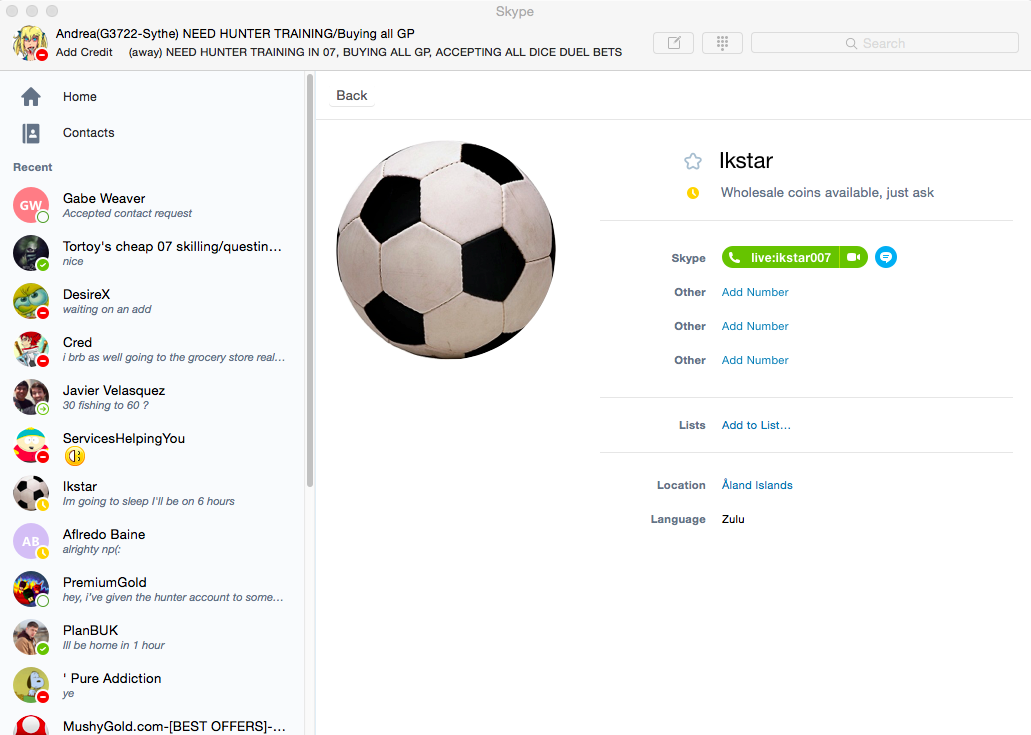Send an instant message to Ikstar

(x=886, y=257)
